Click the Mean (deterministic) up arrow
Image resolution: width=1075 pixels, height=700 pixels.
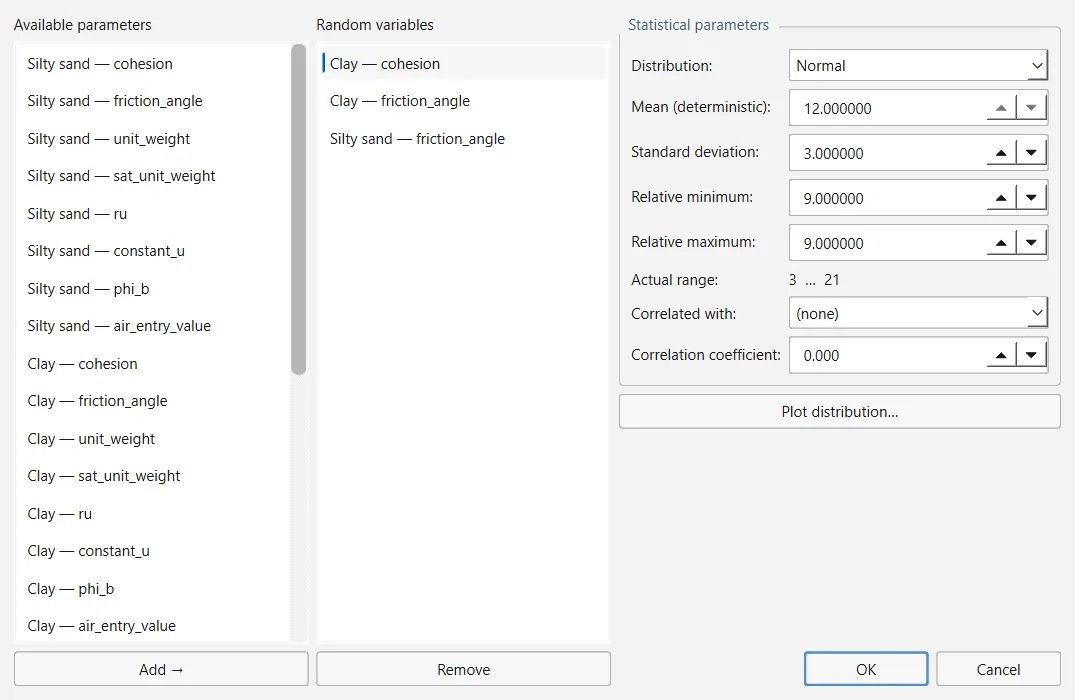[1001, 108]
